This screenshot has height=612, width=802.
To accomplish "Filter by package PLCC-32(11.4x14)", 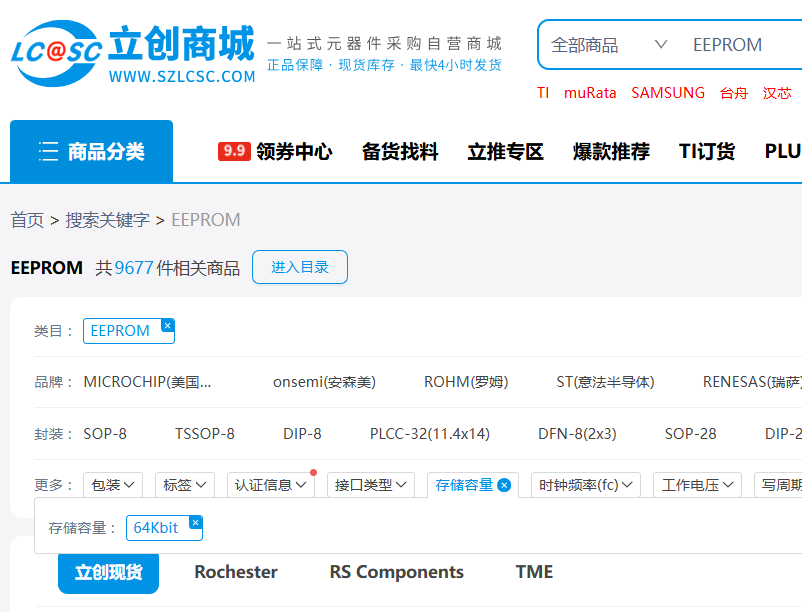I will coord(430,434).
